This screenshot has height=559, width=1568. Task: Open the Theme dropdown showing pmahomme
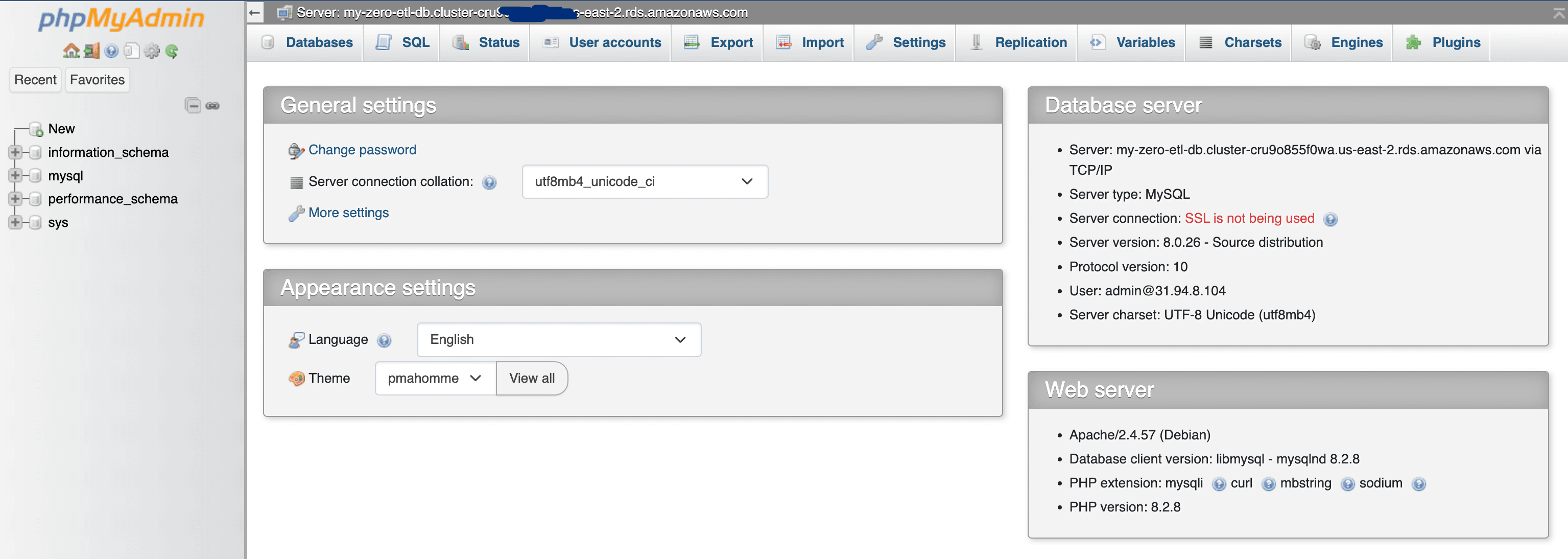[x=435, y=378]
